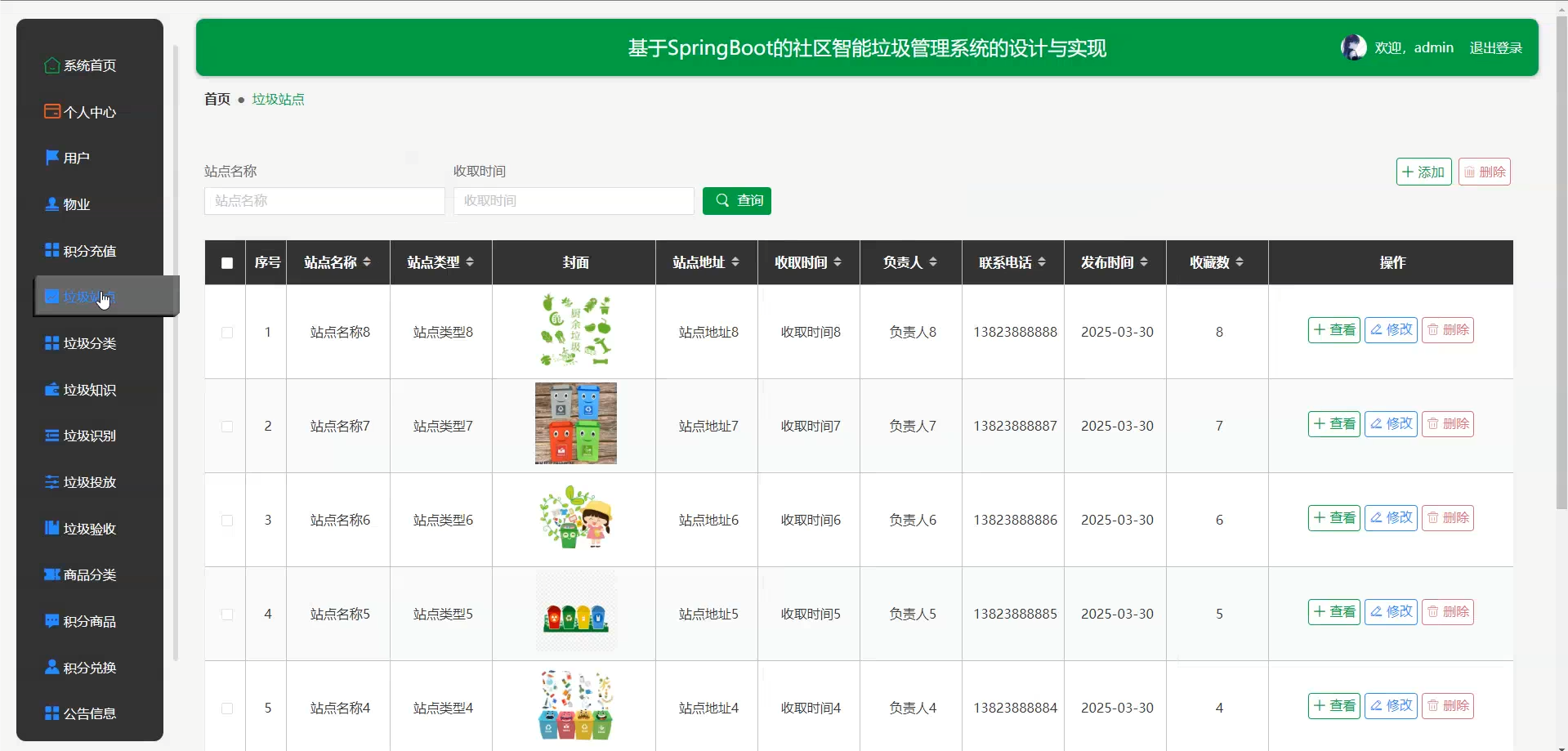Toggle the select-all checkbox in table header

pos(227,263)
